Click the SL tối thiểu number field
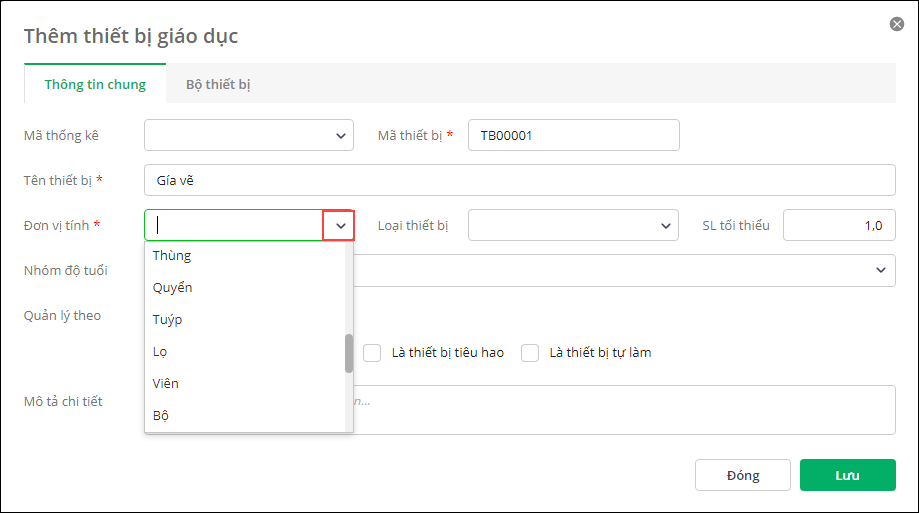This screenshot has height=513, width=919. (x=838, y=225)
